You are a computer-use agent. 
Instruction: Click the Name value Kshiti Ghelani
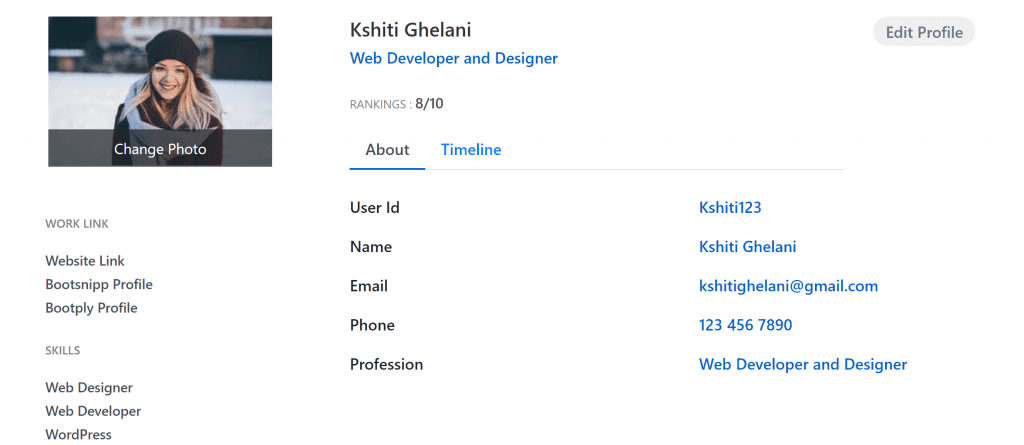pyautogui.click(x=747, y=247)
